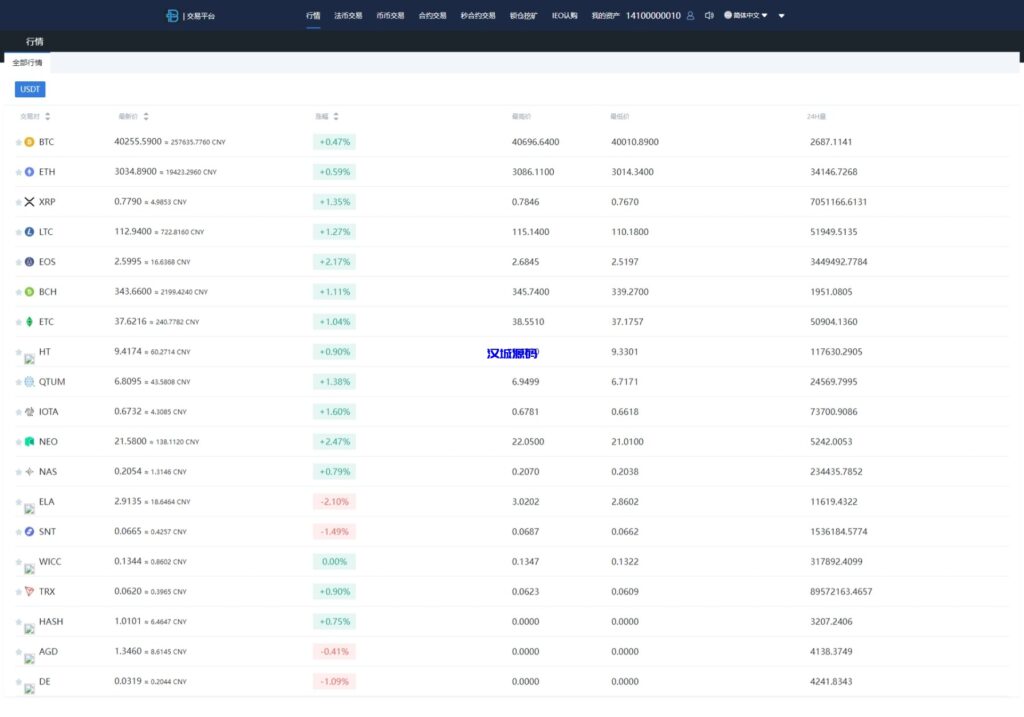Sort by 涨幅 column arrows
The image size is (1024, 717).
[336, 117]
